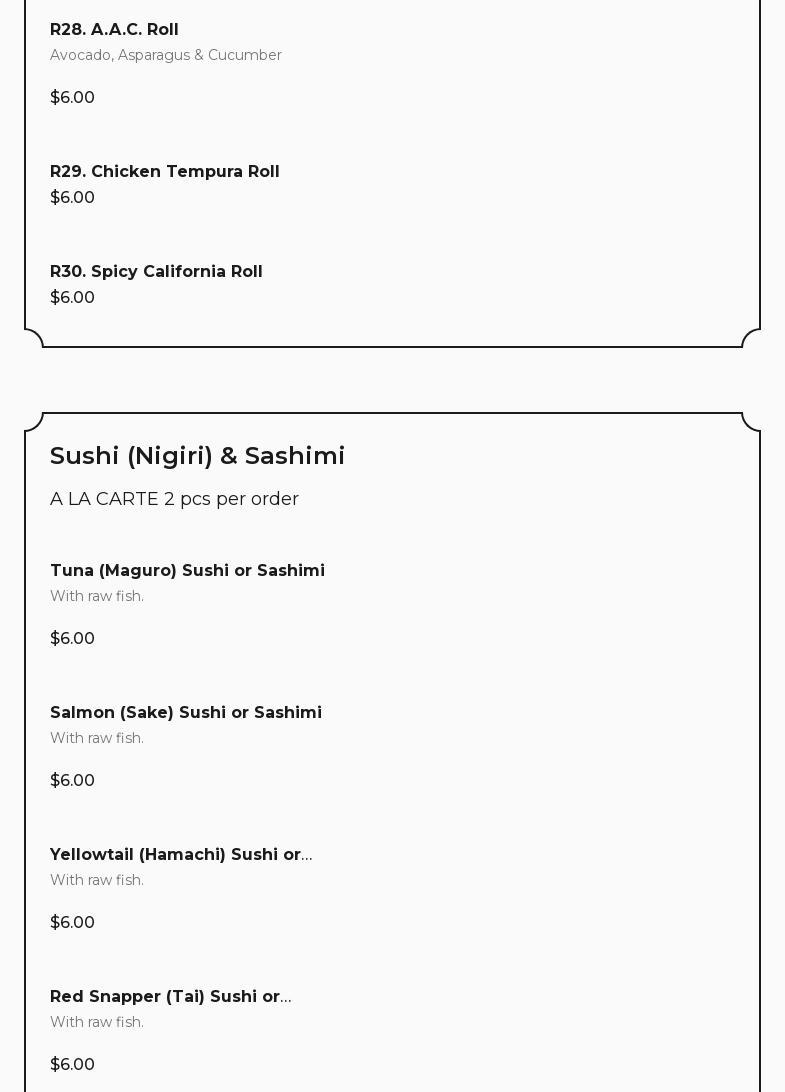Viewport: 785px width, 1092px height.
Task: Click the $6.00 price for Yellowtail (Hamachi)
Action: click(x=72, y=923)
